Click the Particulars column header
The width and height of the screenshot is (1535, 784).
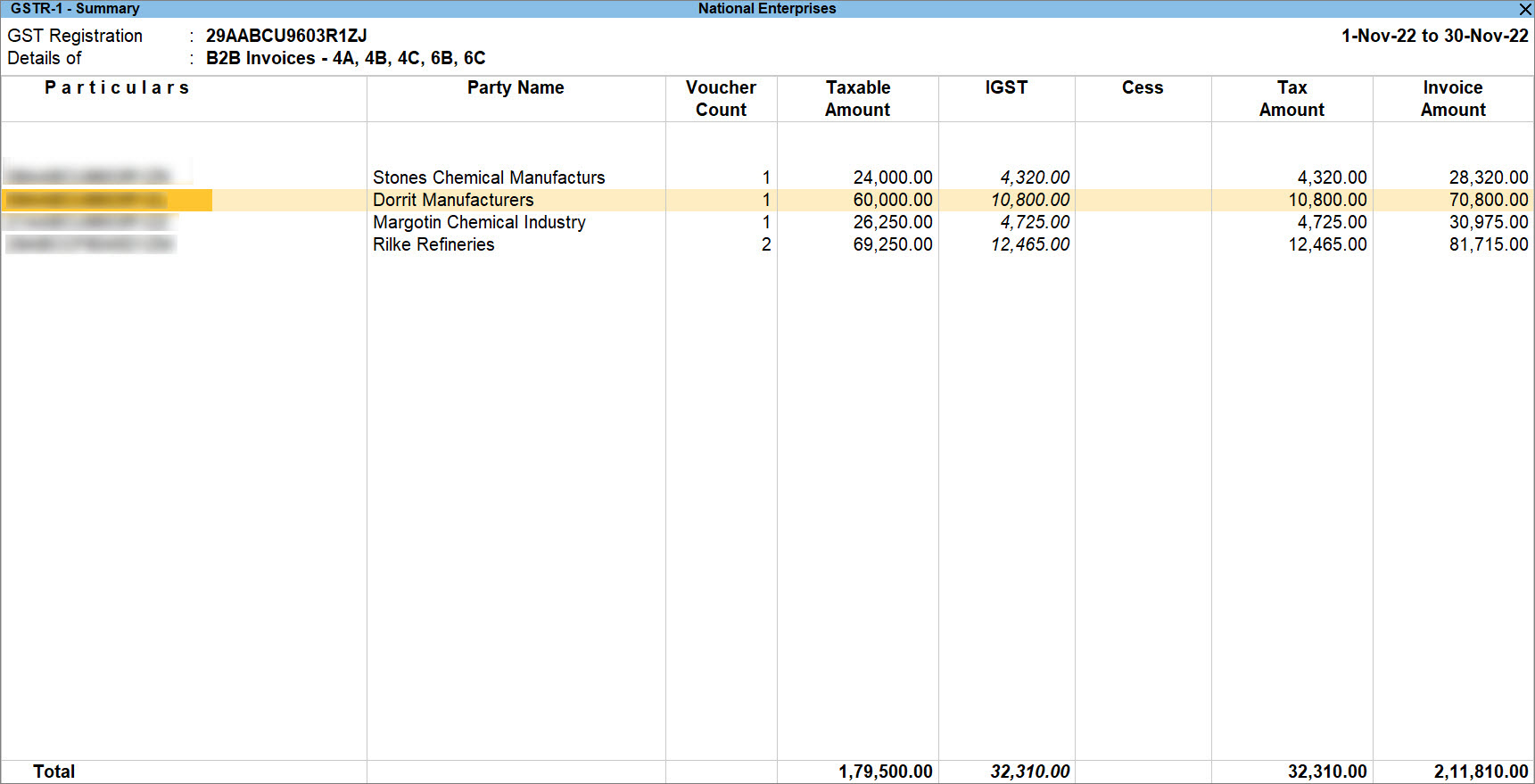coord(117,87)
